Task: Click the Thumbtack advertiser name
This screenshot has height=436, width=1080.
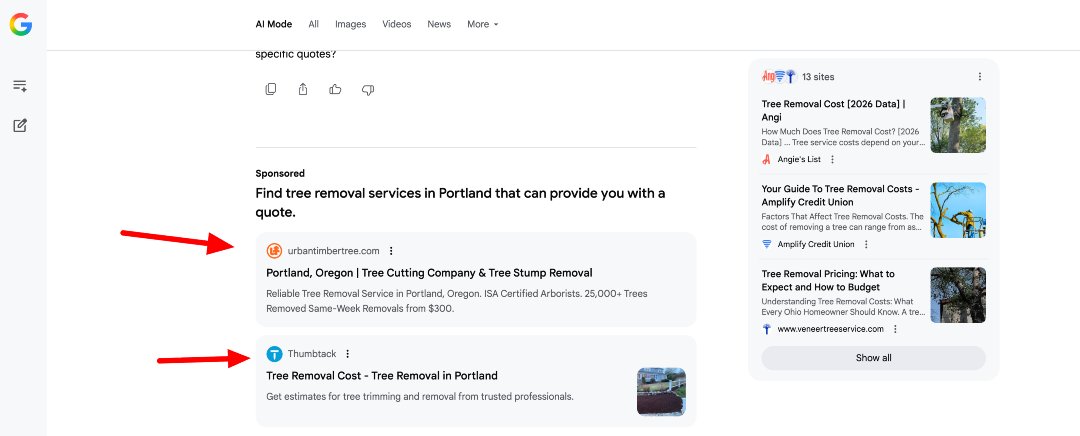Action: [x=312, y=354]
